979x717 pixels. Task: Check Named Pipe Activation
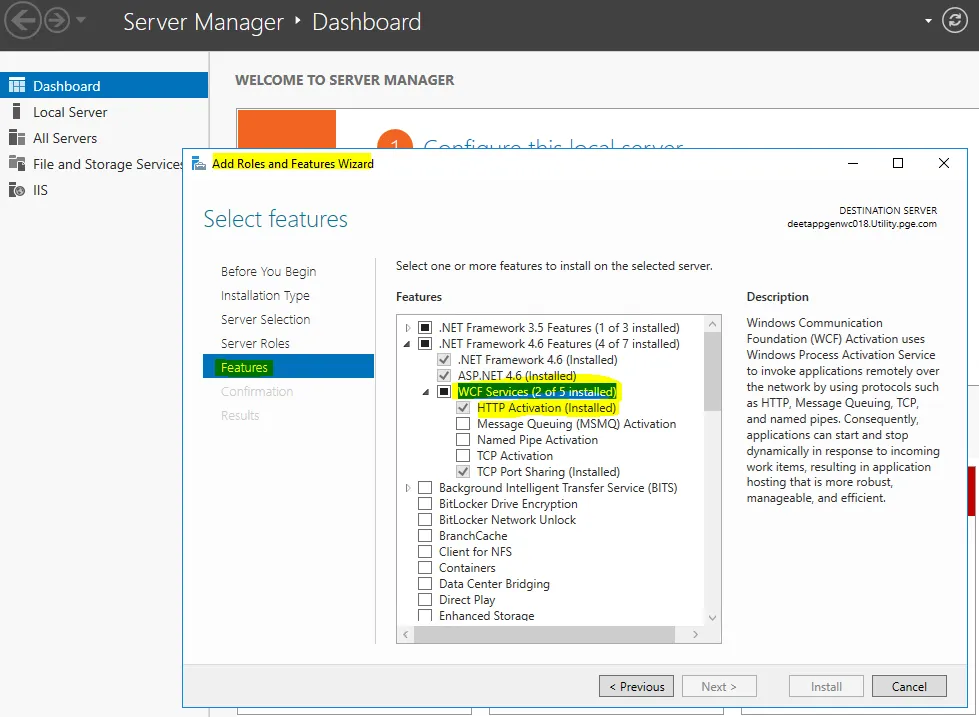463,440
